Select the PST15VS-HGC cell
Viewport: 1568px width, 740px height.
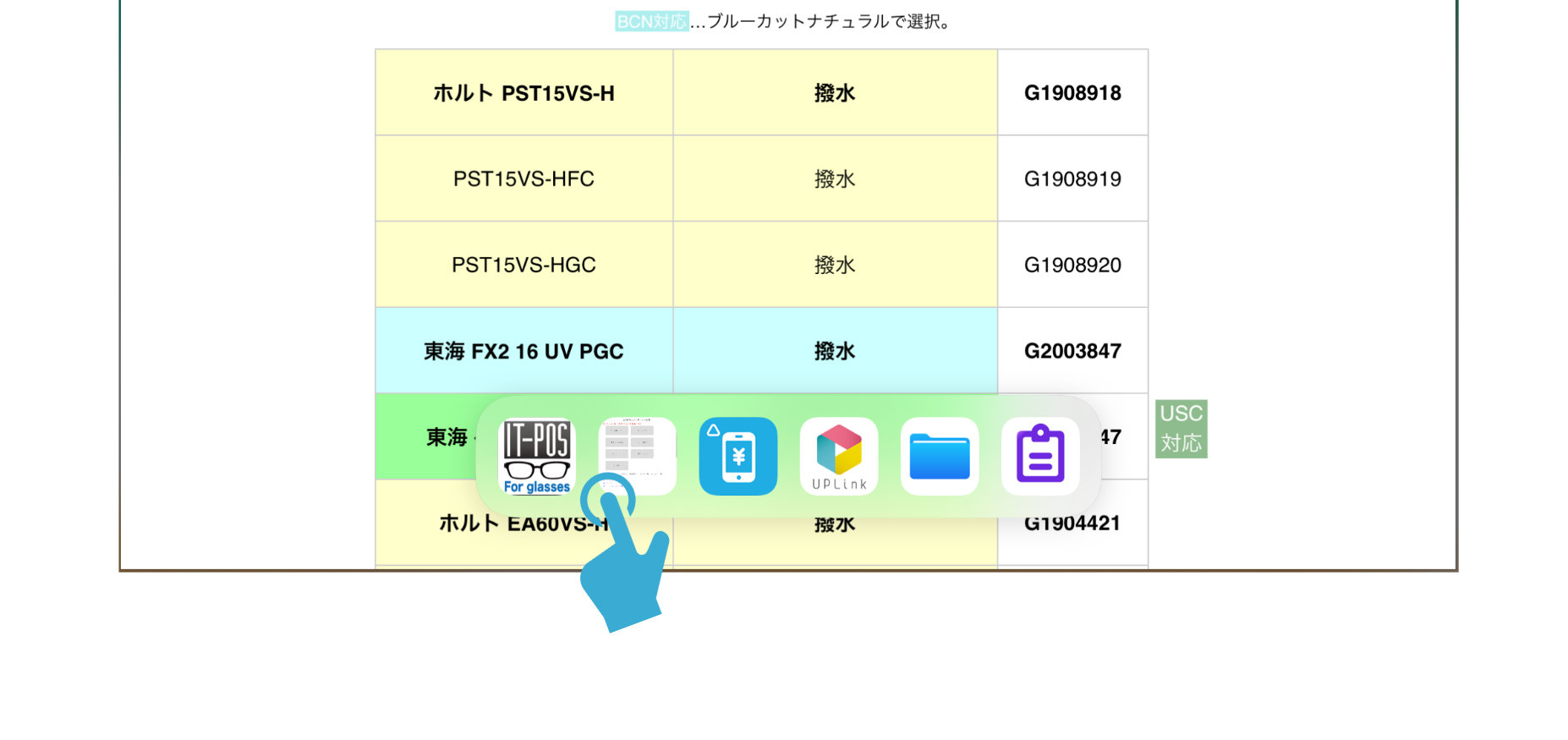(x=524, y=265)
